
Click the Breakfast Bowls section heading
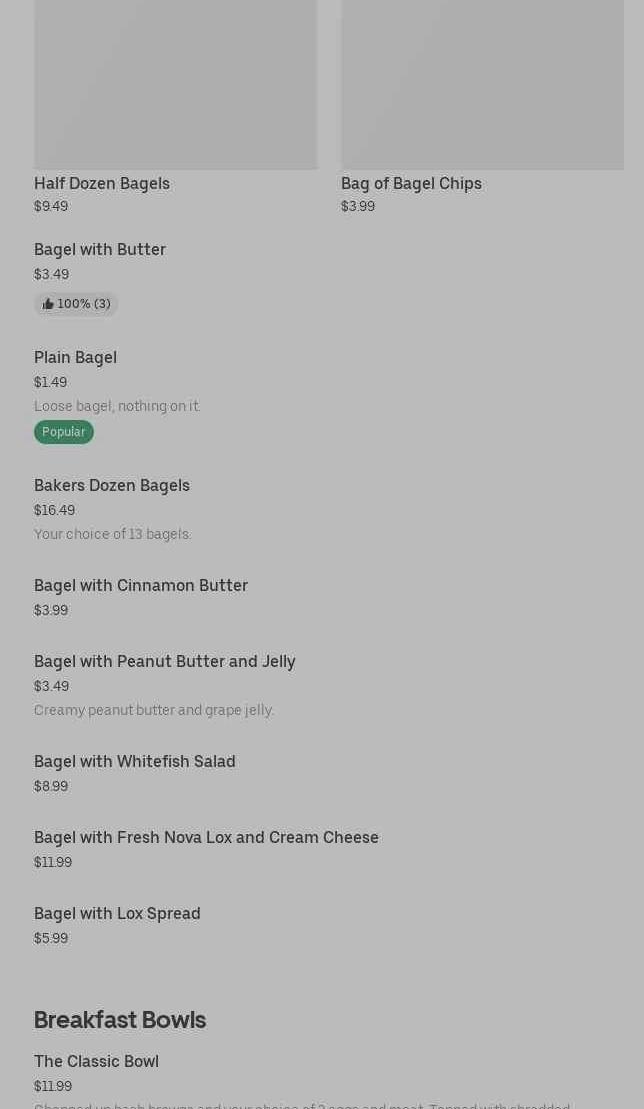coord(120,1019)
